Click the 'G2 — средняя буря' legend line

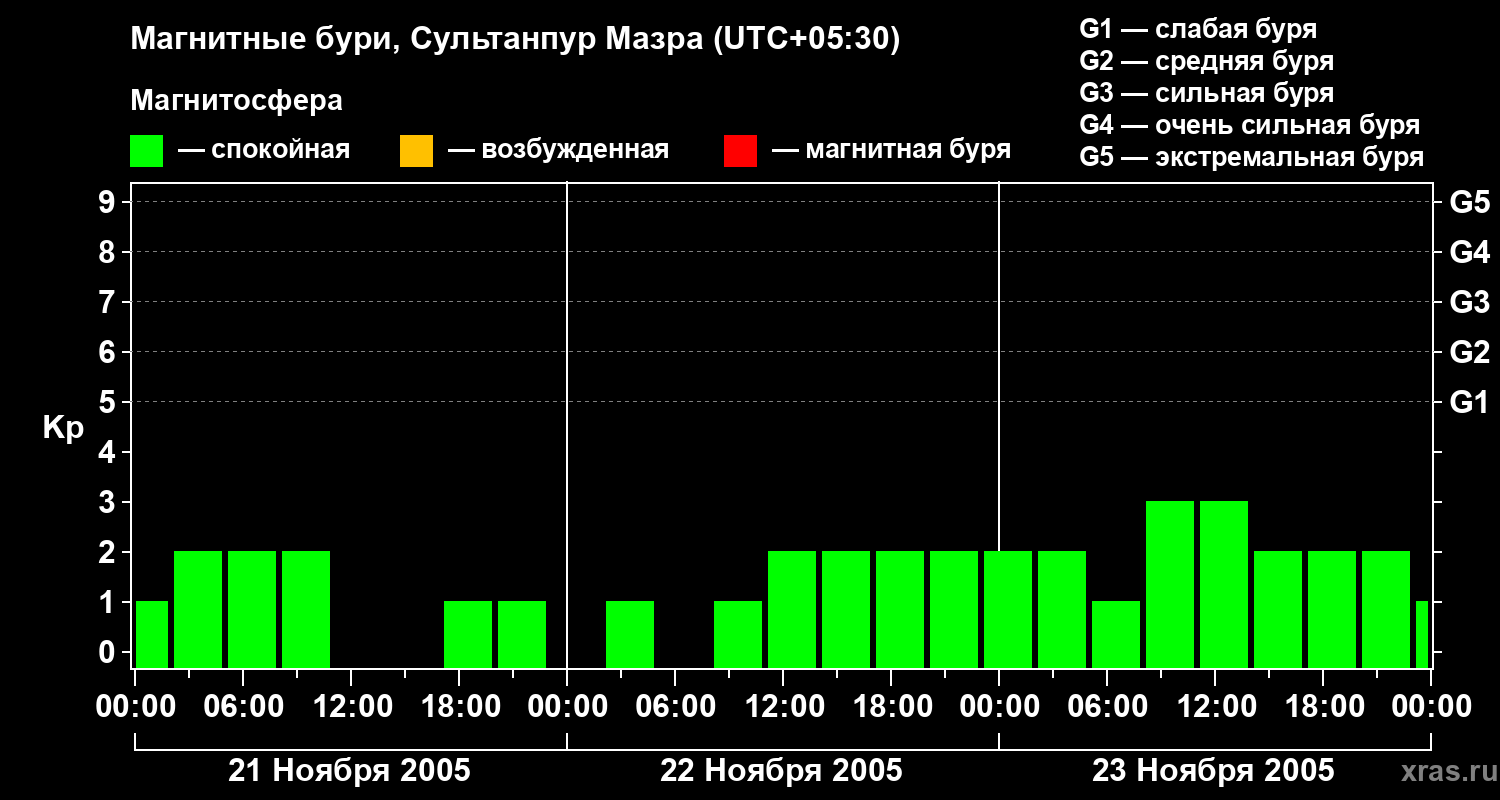[1207, 61]
